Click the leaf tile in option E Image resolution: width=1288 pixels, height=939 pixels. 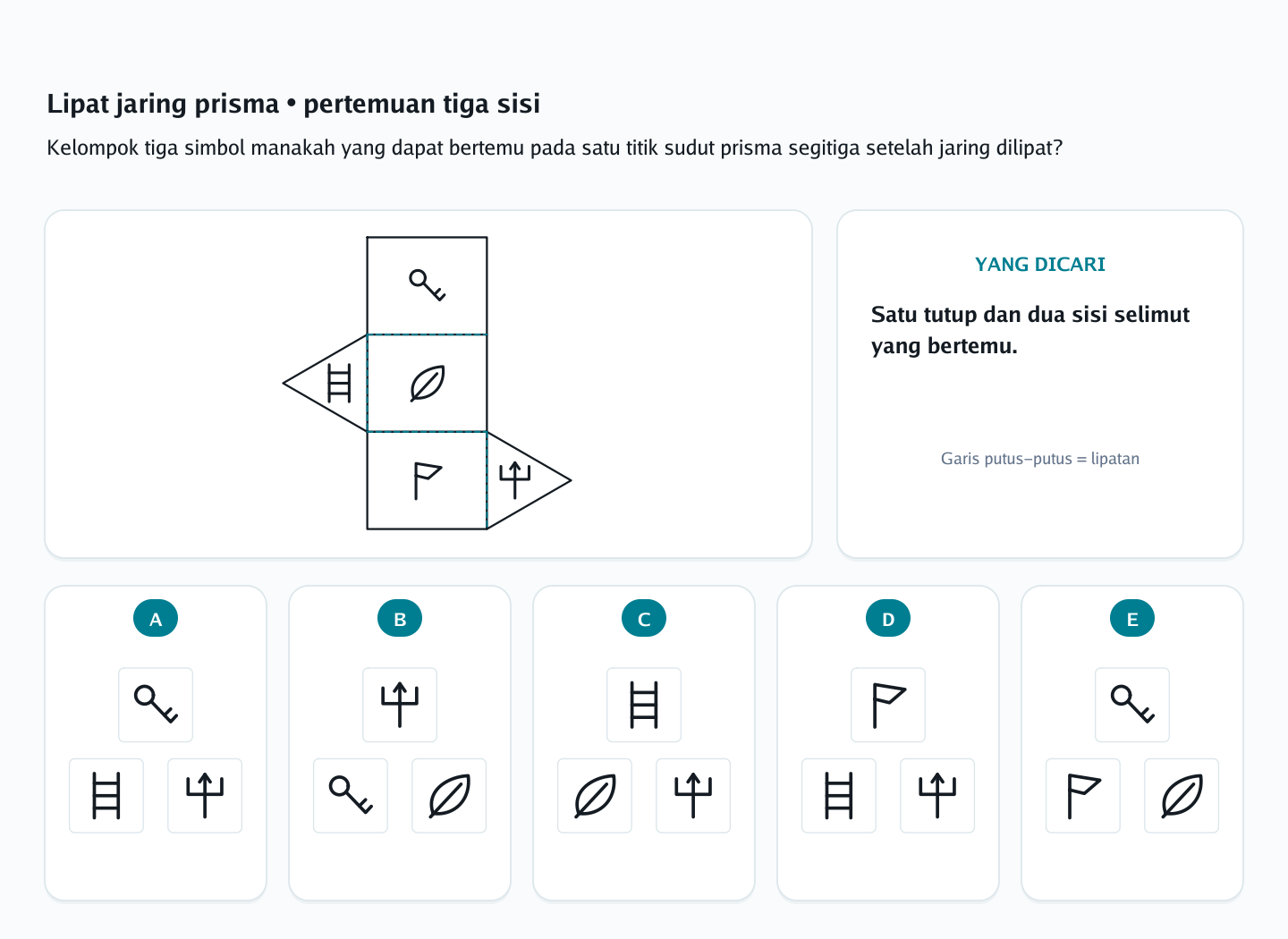coord(1182,796)
